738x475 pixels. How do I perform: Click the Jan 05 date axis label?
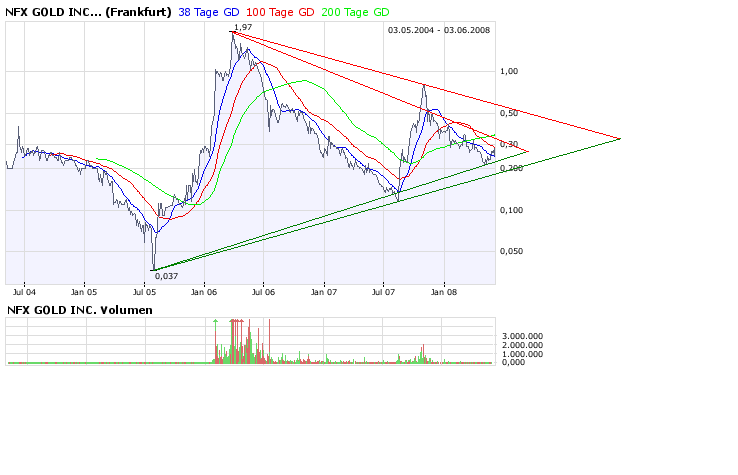pyautogui.click(x=84, y=292)
